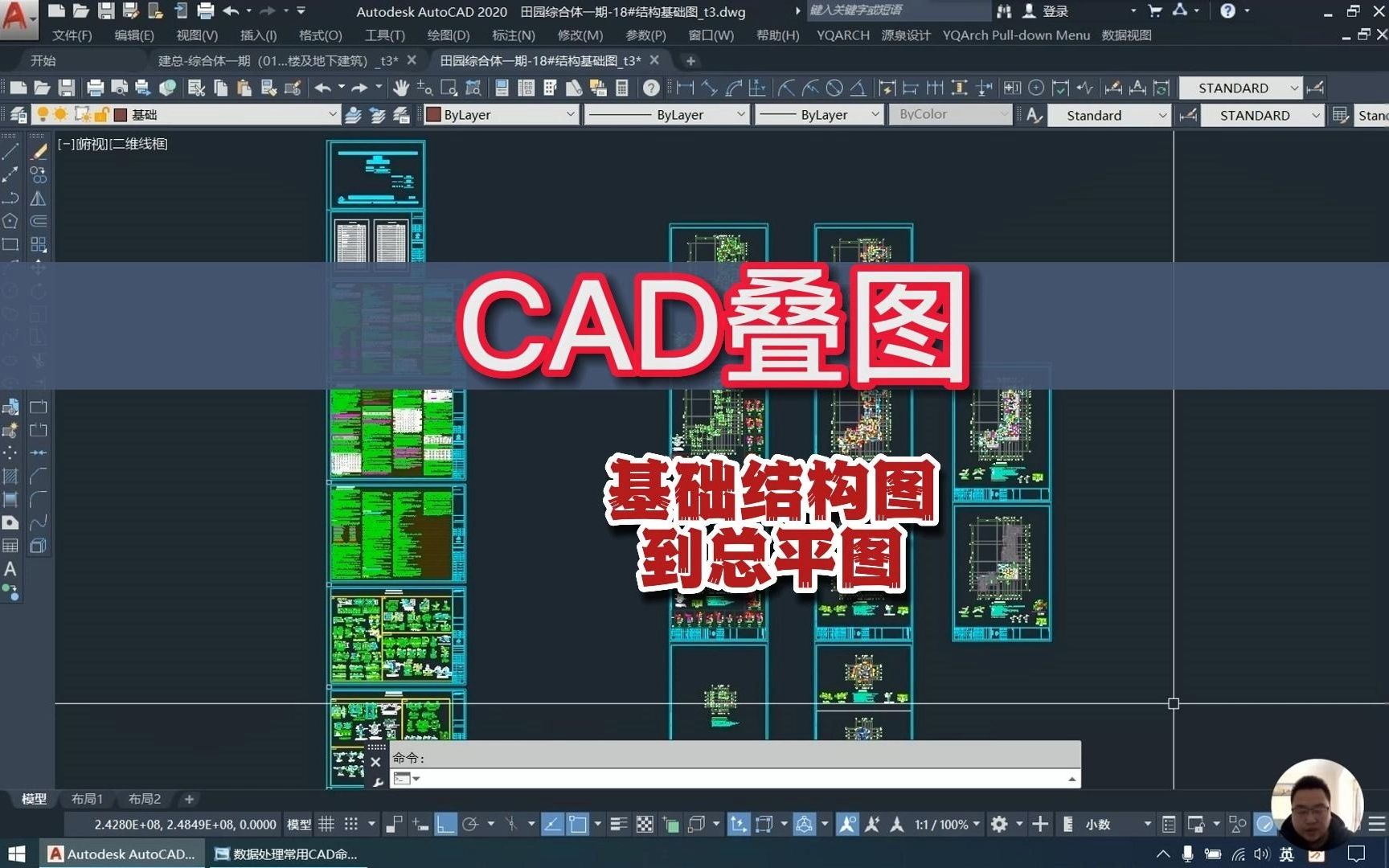
Task: Click the Layer Properties Manager icon
Action: pos(18,115)
